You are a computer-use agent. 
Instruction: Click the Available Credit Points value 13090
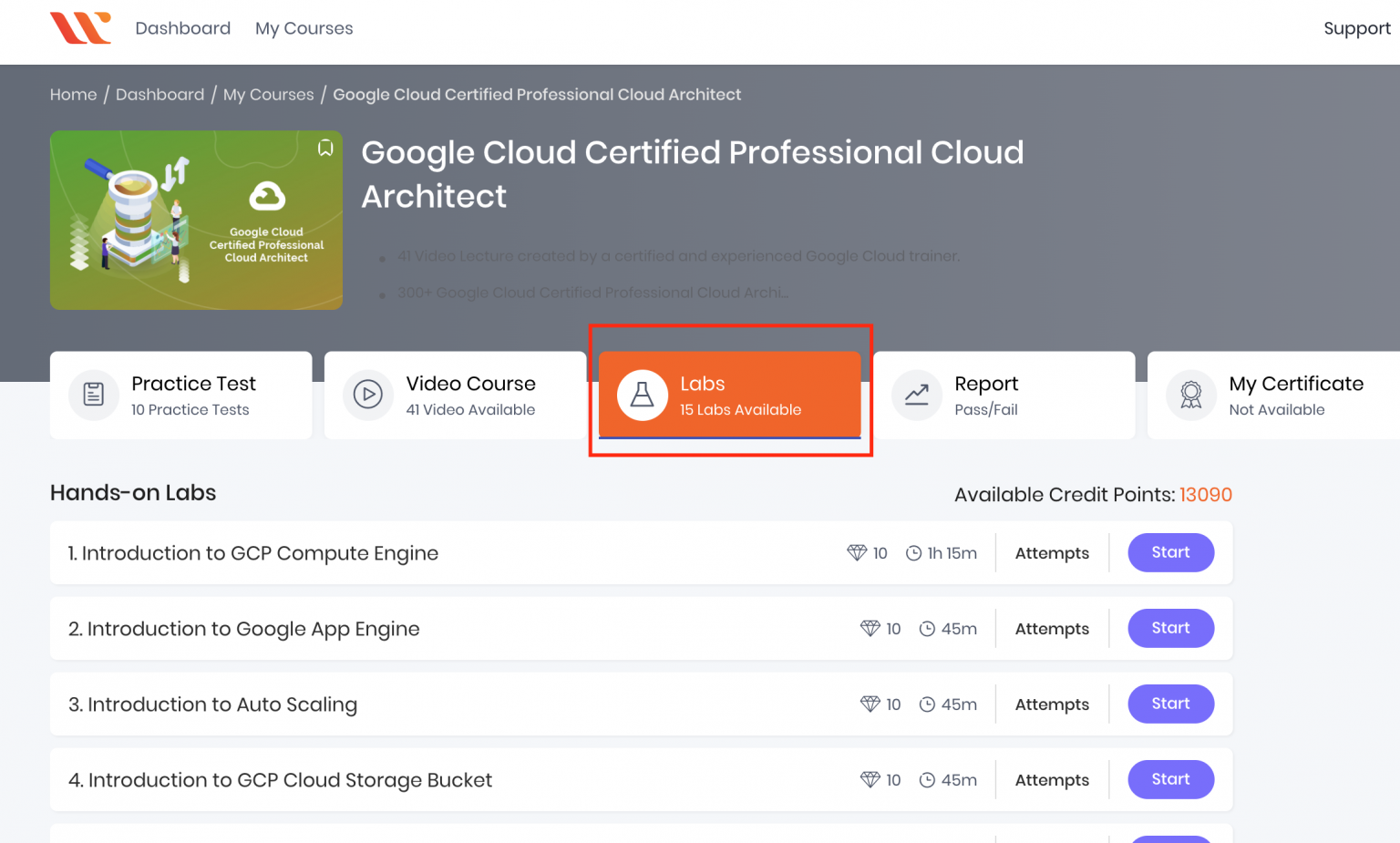pos(1205,494)
